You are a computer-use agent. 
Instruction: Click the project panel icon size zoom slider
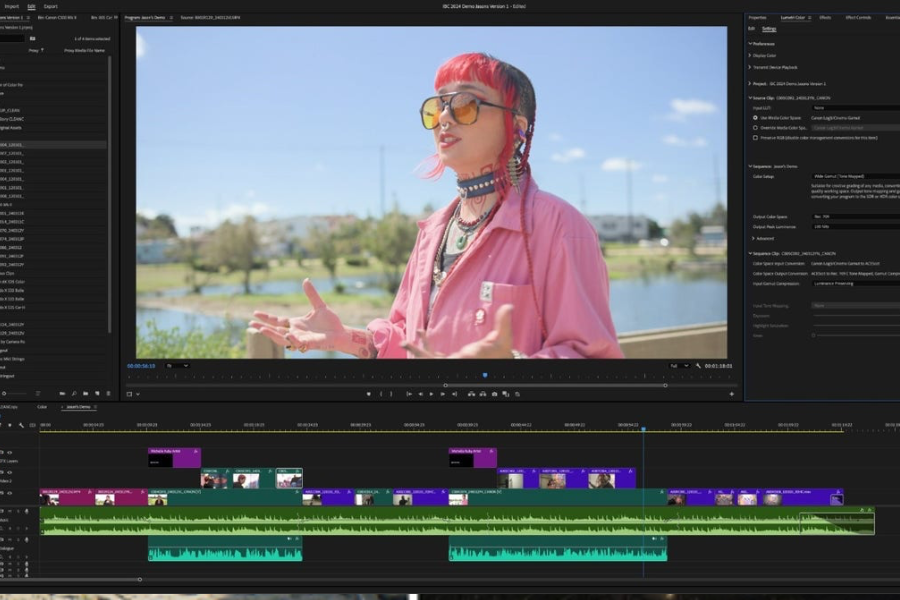pos(4,393)
